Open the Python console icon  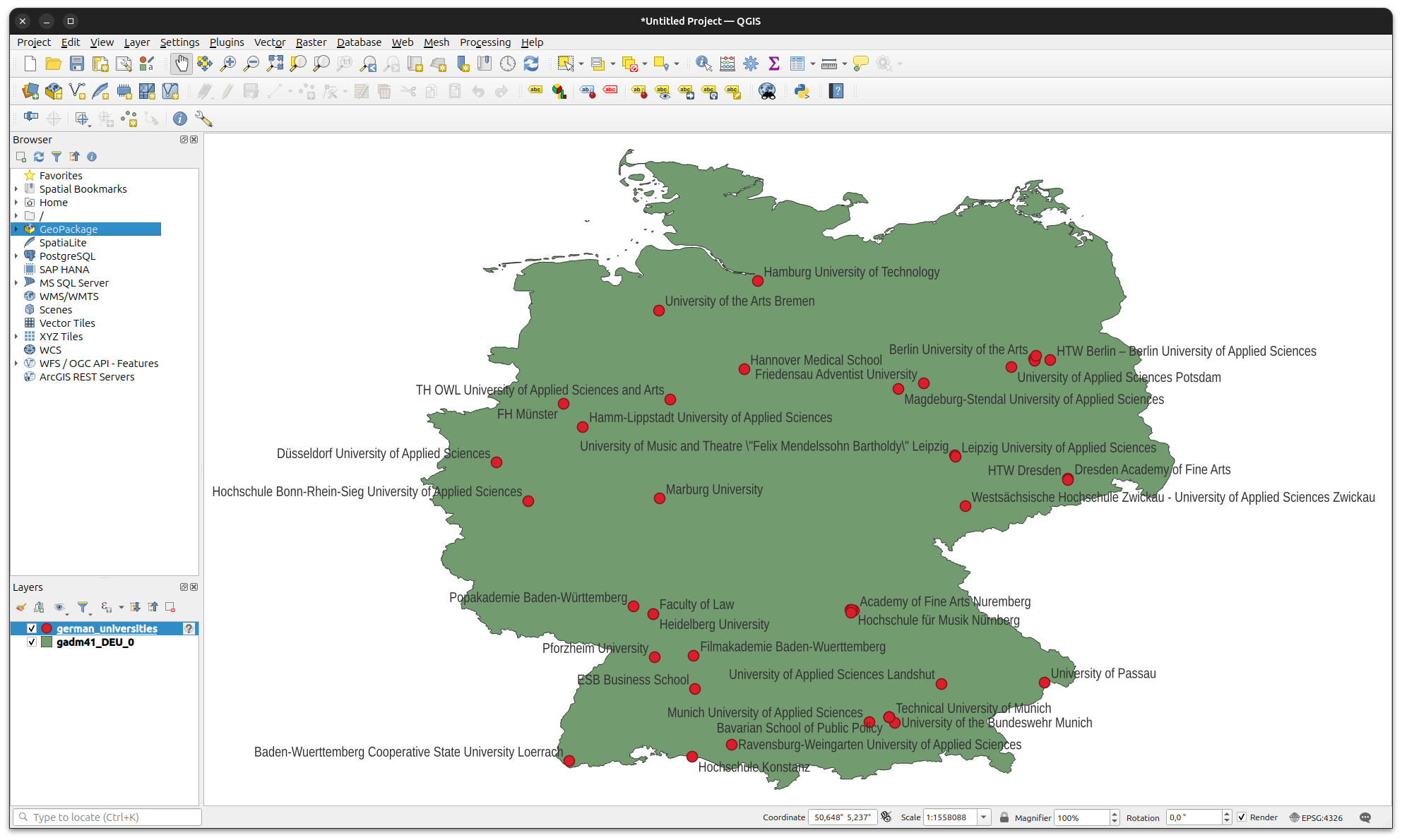tap(802, 91)
